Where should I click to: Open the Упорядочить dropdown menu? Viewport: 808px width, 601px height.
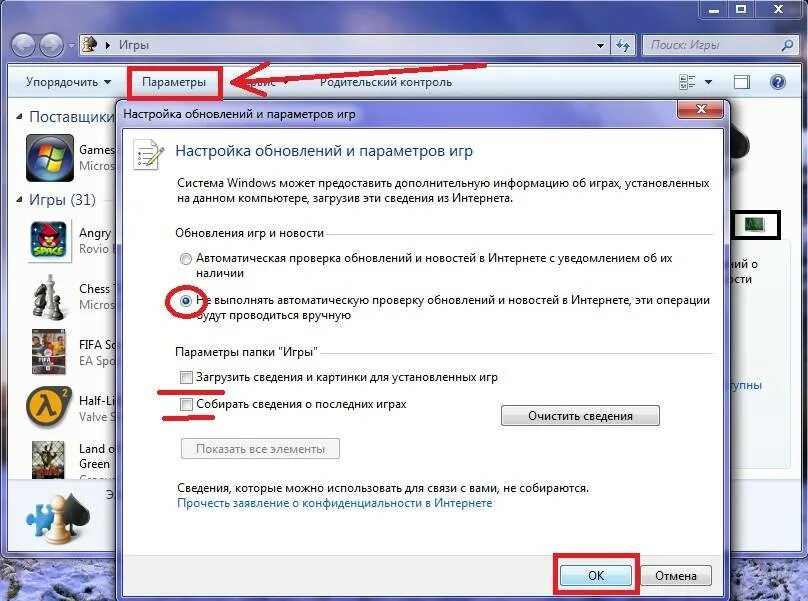(68, 82)
